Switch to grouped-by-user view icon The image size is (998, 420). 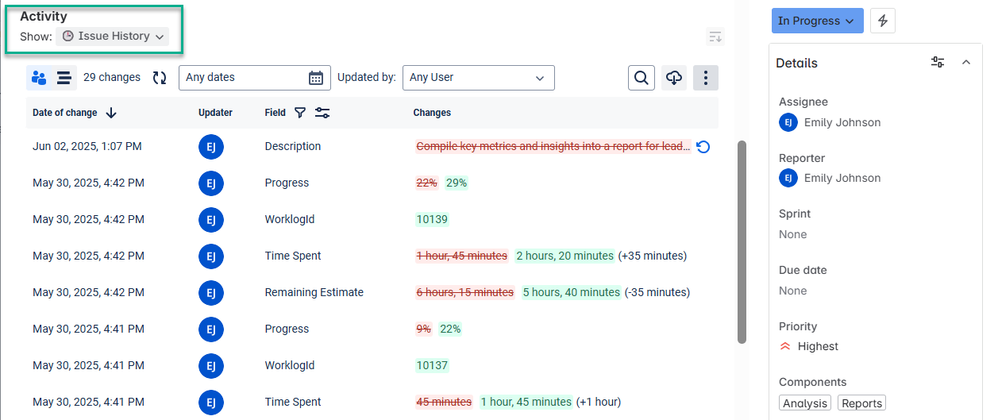(39, 78)
